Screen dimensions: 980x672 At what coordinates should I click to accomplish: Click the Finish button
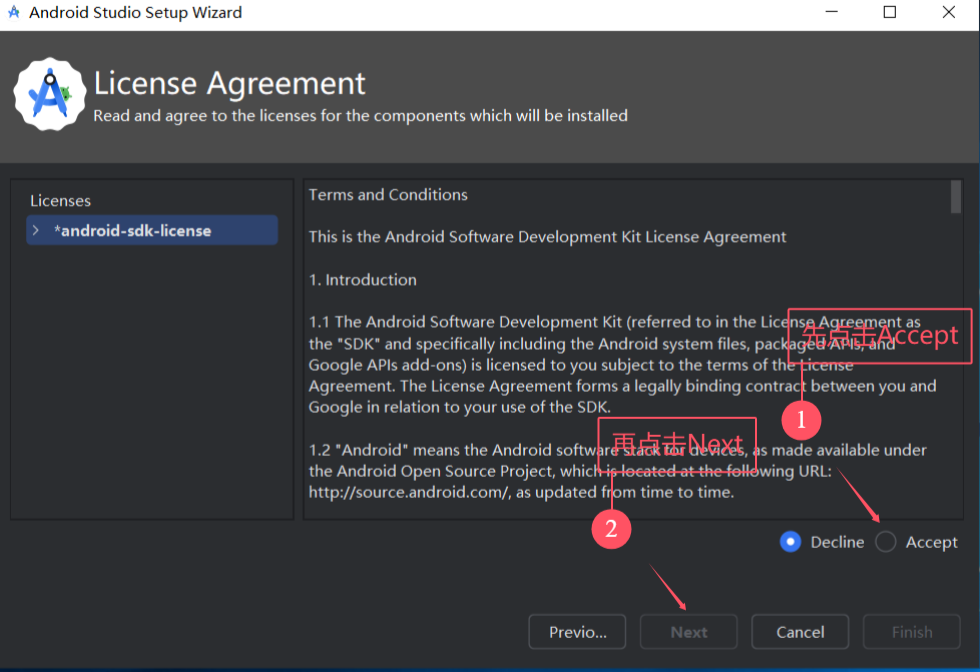pos(911,631)
